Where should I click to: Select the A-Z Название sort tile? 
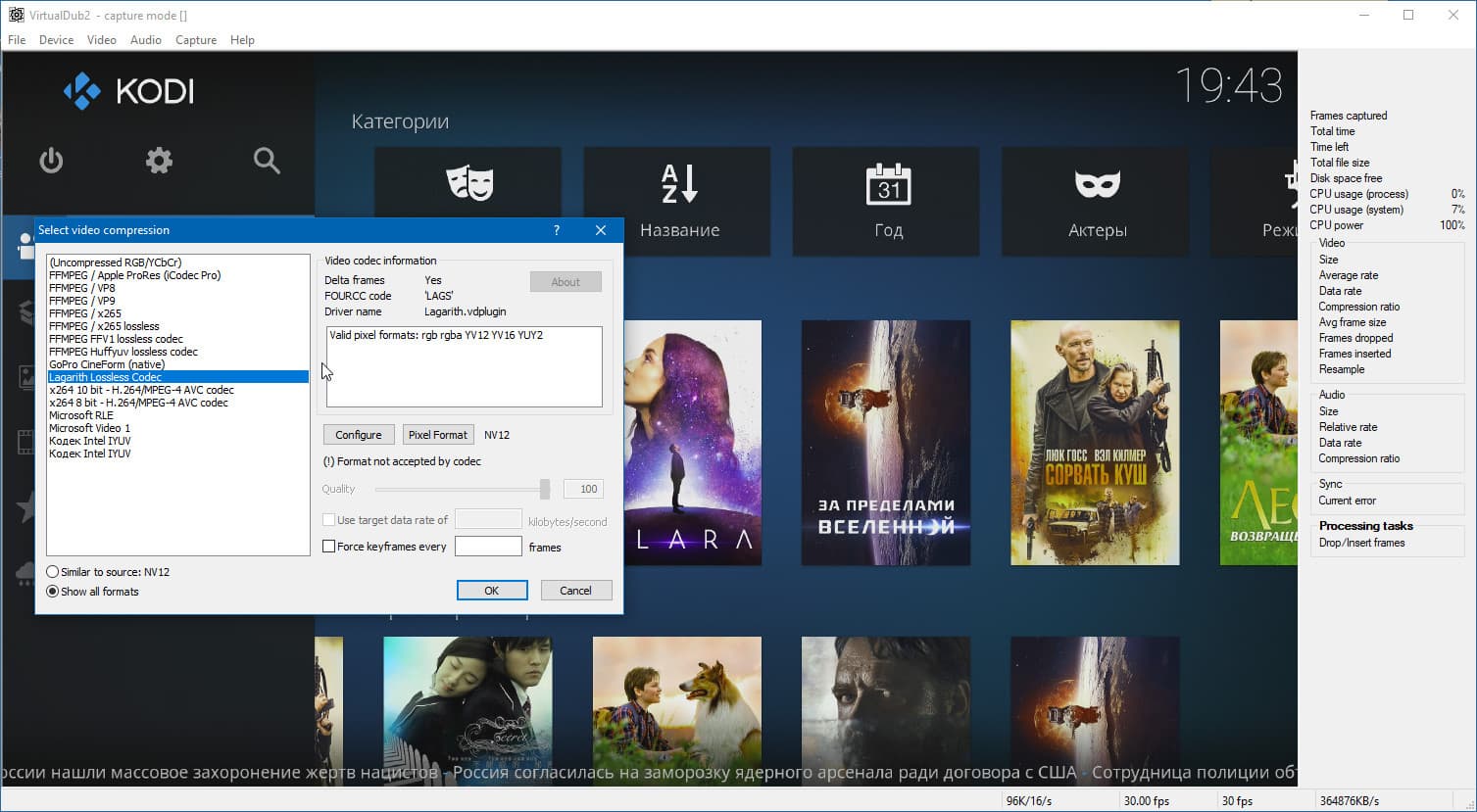pos(677,201)
